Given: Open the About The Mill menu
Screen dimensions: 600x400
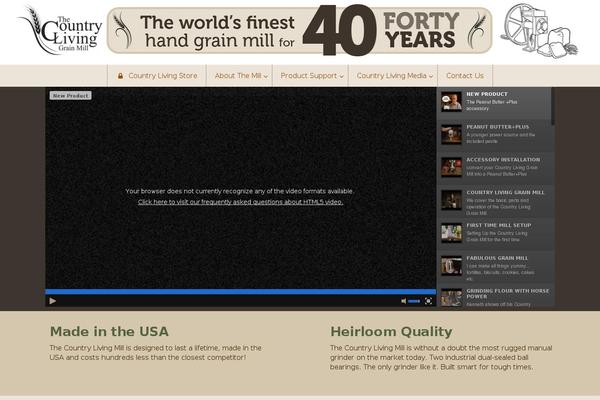Looking at the screenshot, I should pos(240,76).
